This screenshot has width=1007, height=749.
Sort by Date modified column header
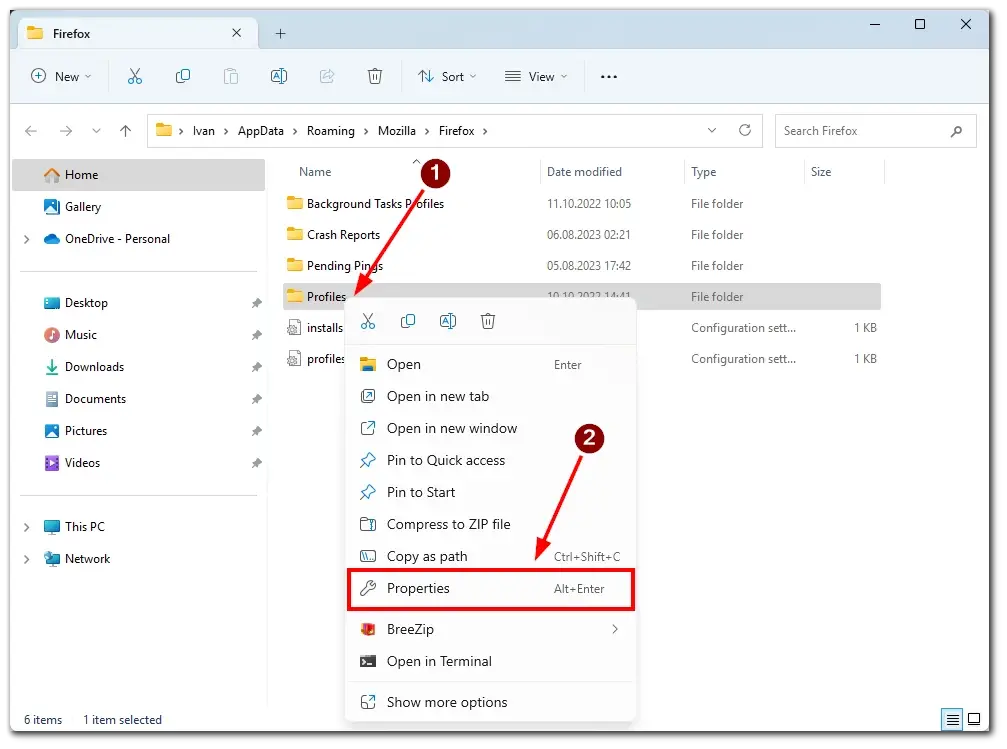(x=584, y=172)
